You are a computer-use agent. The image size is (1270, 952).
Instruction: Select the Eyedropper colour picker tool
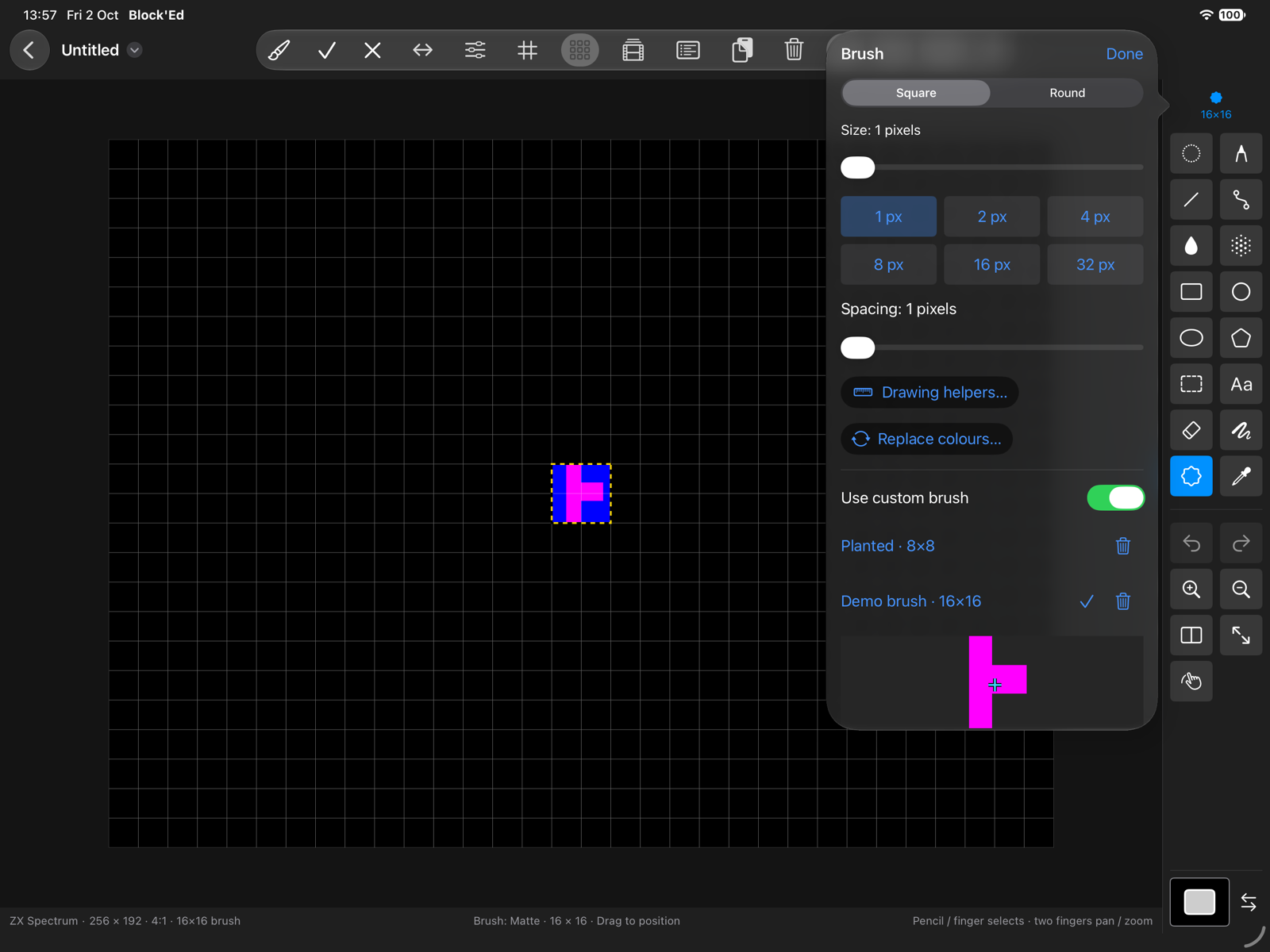click(x=1241, y=476)
